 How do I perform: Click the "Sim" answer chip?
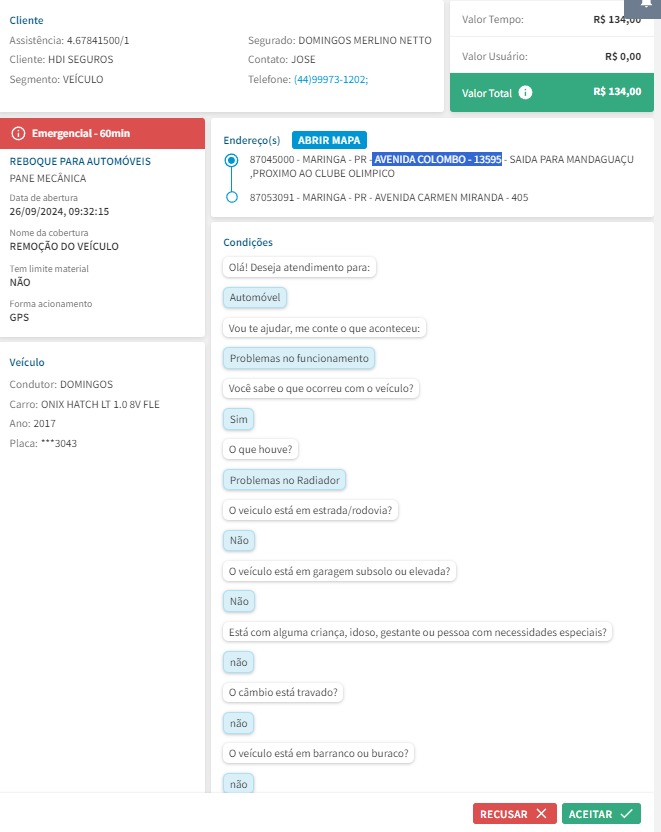(238, 419)
